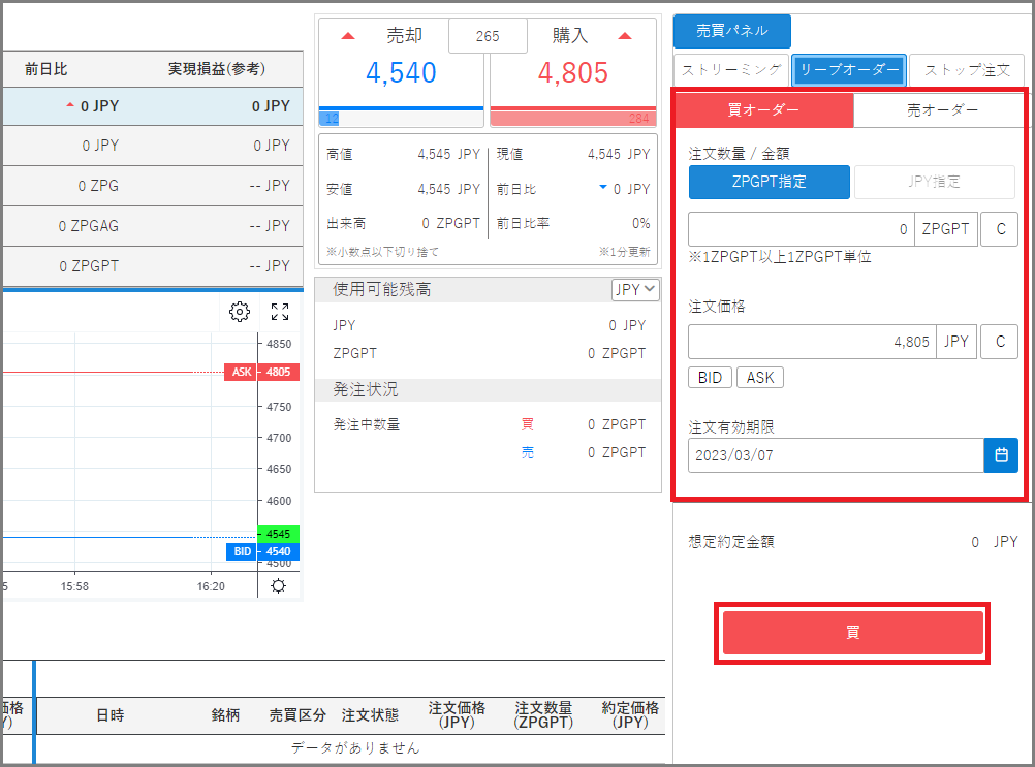Select the 0 ZPGAG balance row
The height and width of the screenshot is (767, 1035).
[153, 226]
